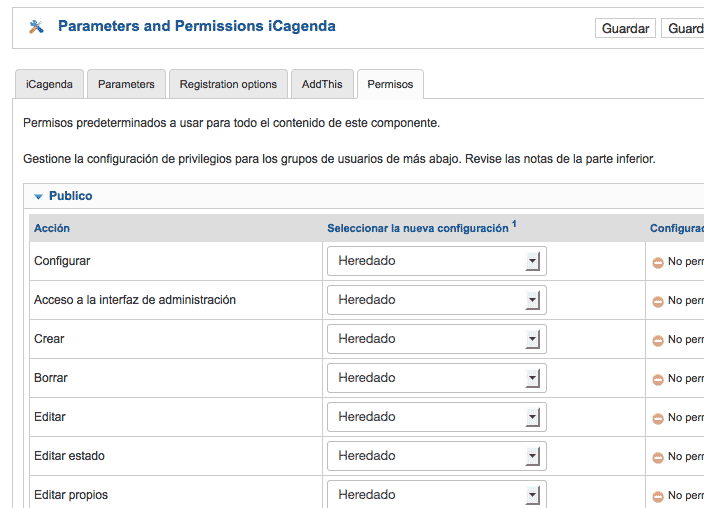Select the Permisos tab
704x508 pixels.
390,84
